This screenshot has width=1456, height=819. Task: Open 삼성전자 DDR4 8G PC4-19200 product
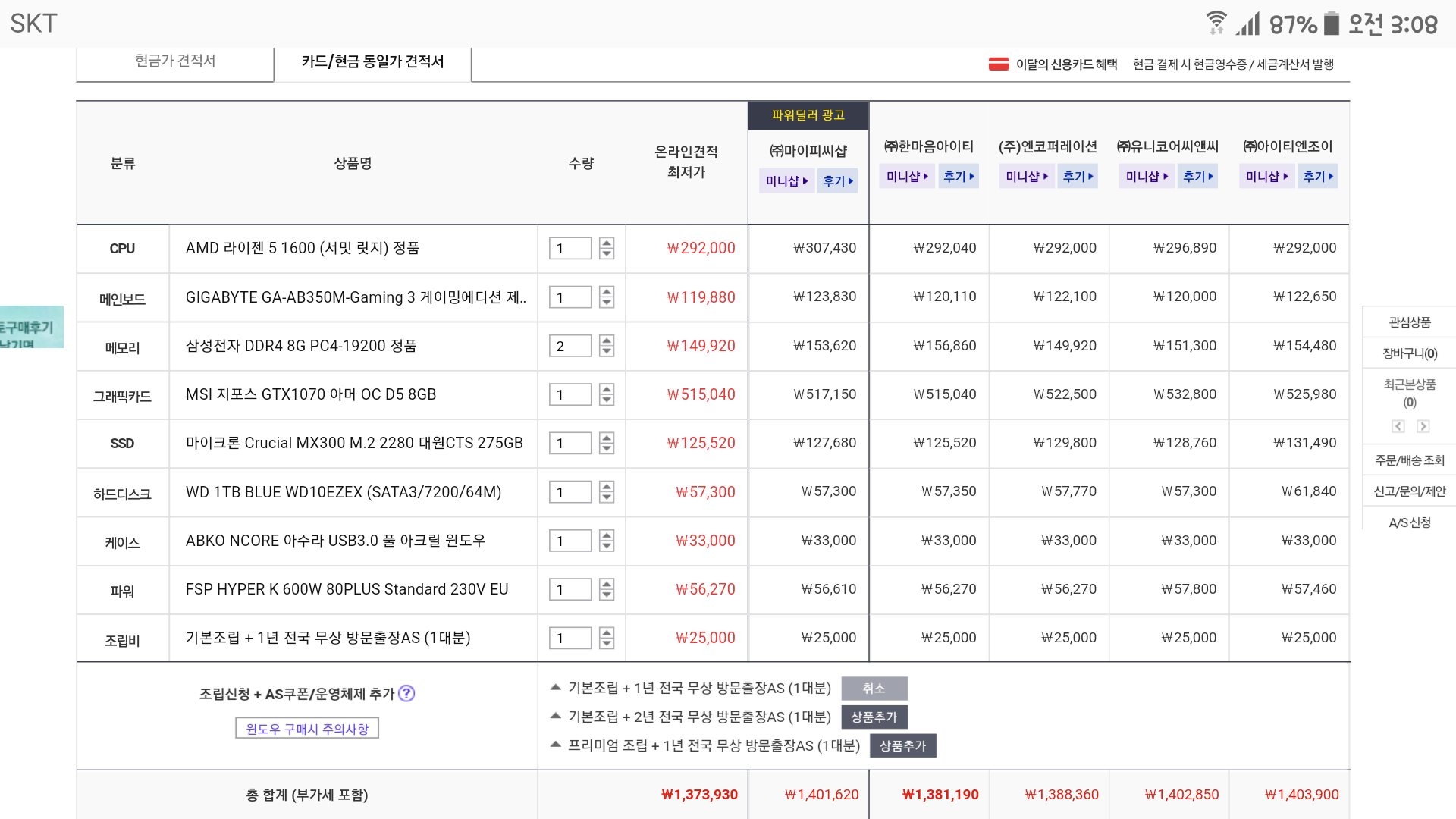(301, 346)
